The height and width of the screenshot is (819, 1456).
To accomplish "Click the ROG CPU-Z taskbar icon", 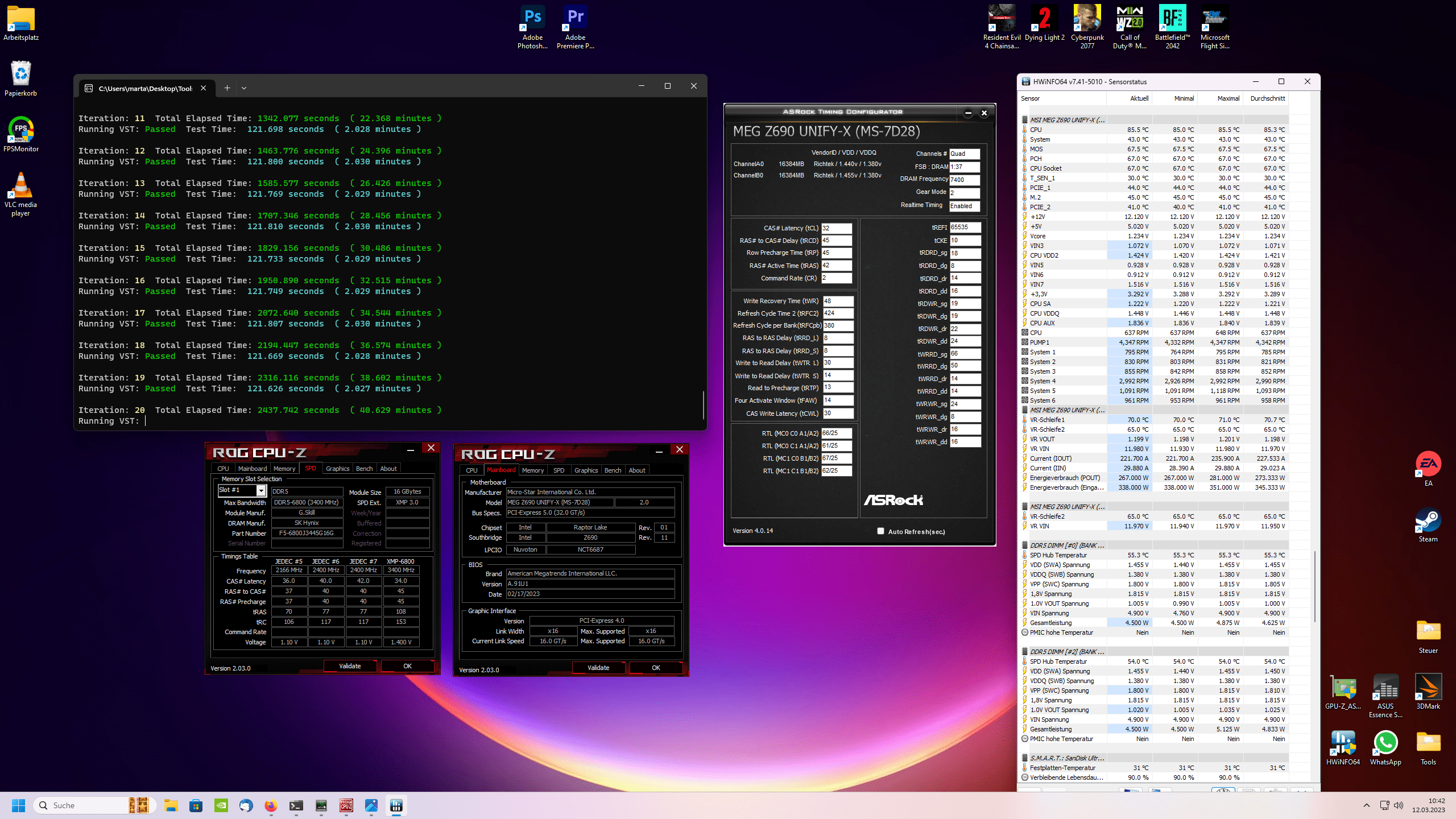I will pos(346,805).
